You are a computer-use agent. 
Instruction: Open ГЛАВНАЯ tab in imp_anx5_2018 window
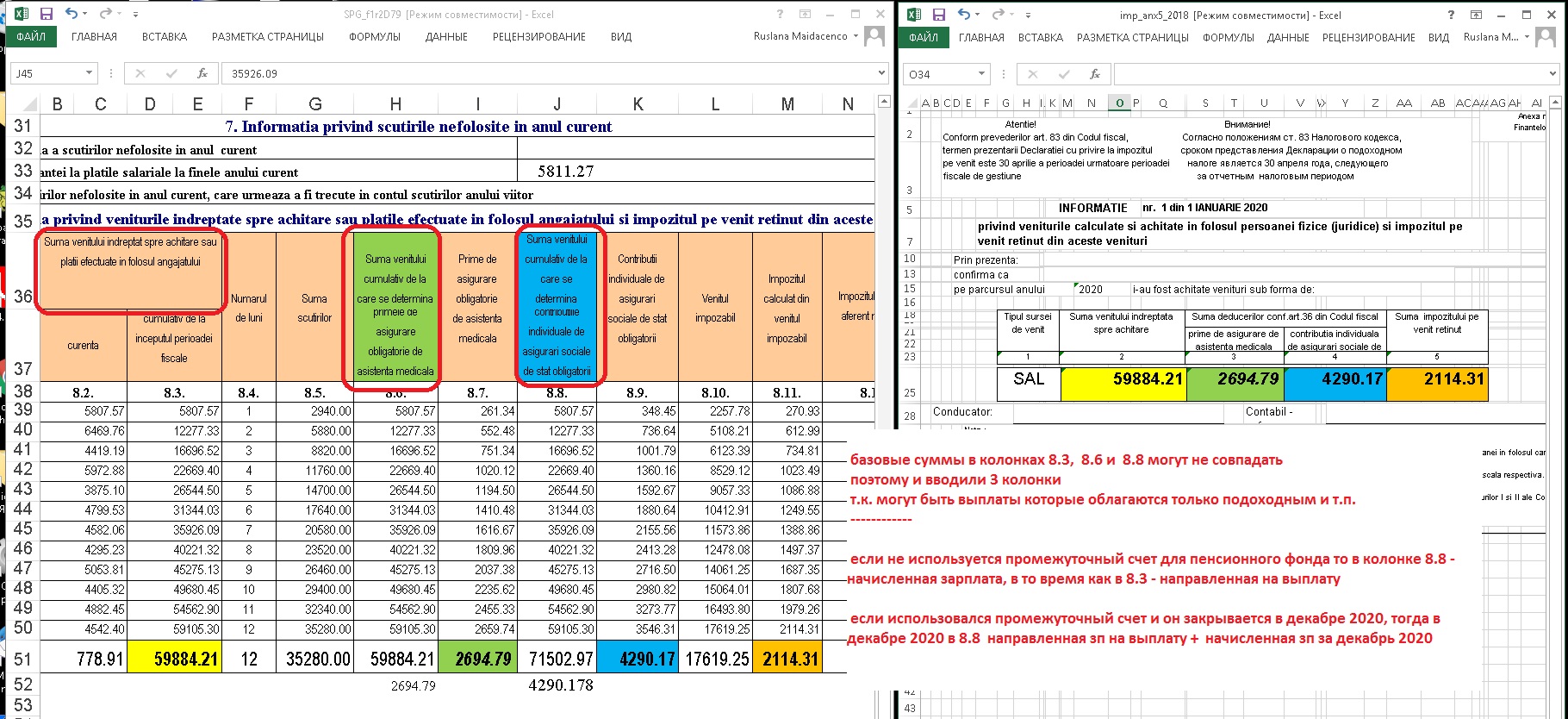pos(981,37)
